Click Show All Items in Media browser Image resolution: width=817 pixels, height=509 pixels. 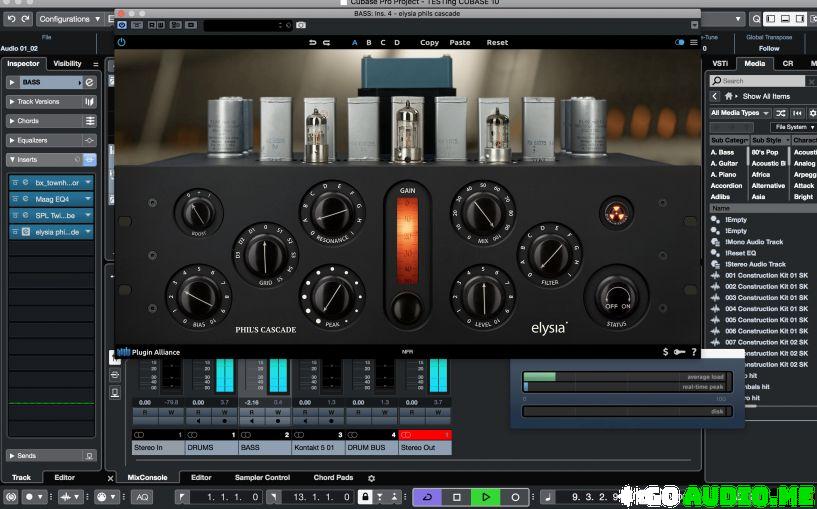pos(766,96)
